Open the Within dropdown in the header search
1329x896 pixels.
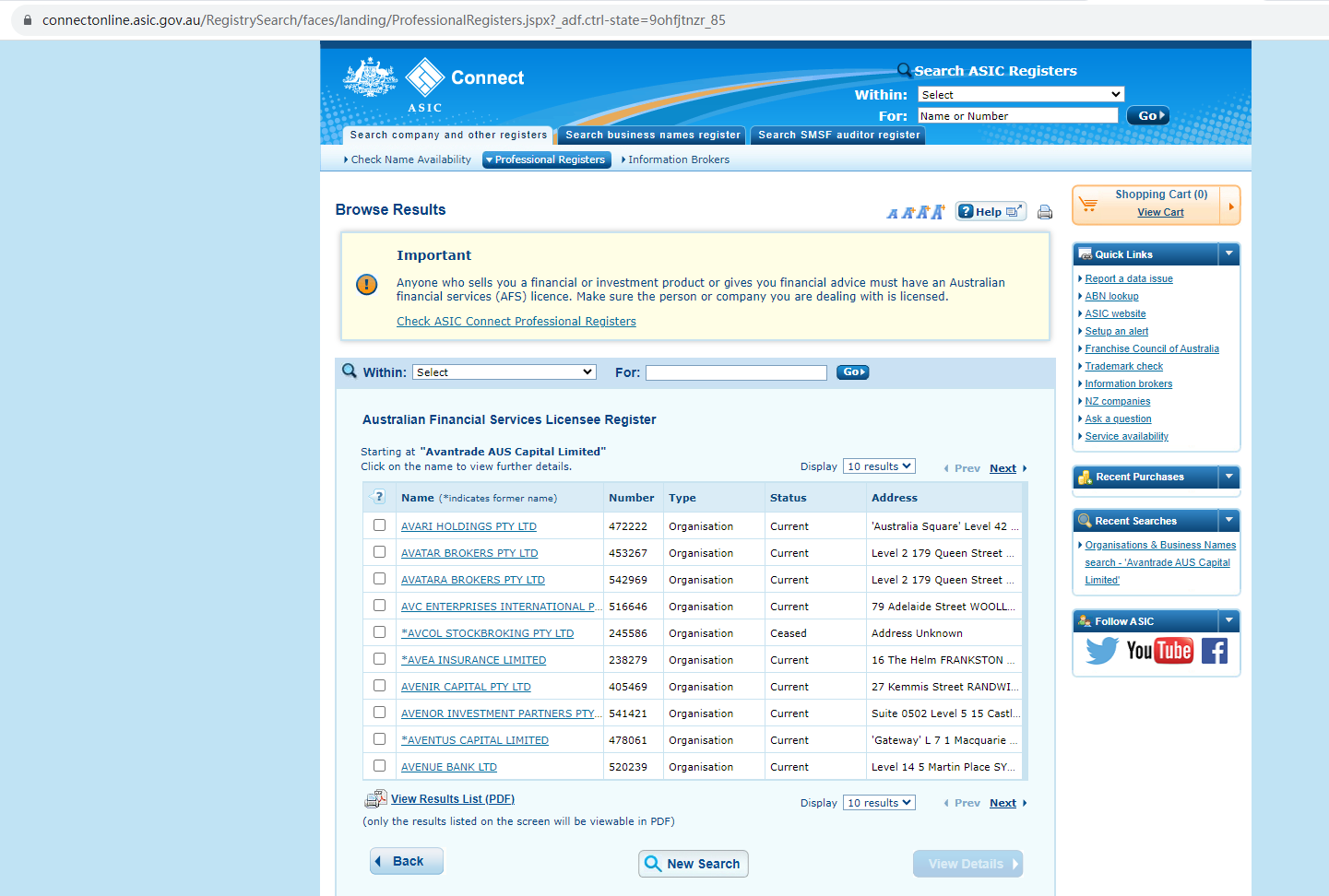pos(1021,94)
